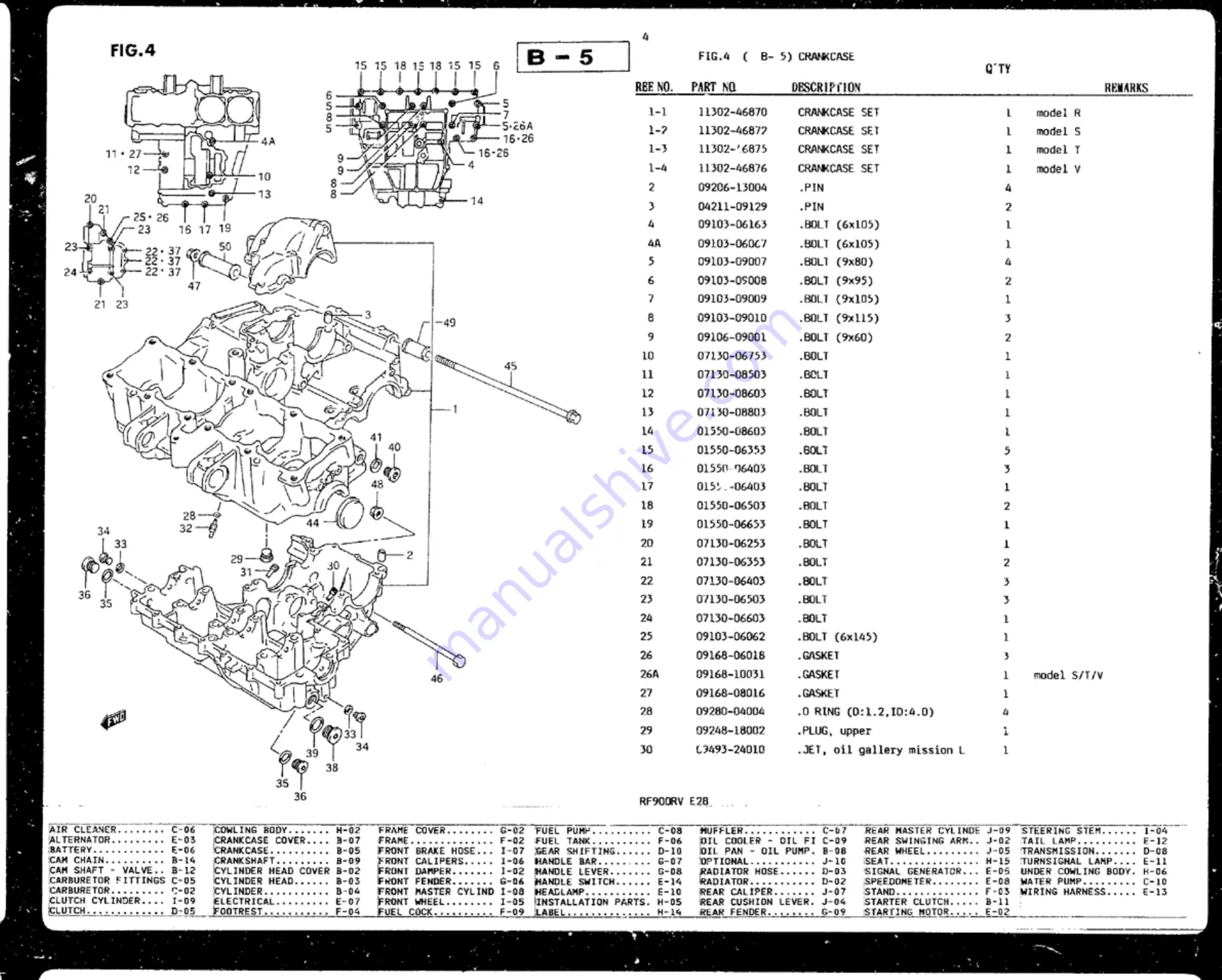The image size is (1222, 980).
Task: Click the 'REMARKS' column header
Action: [1126, 88]
